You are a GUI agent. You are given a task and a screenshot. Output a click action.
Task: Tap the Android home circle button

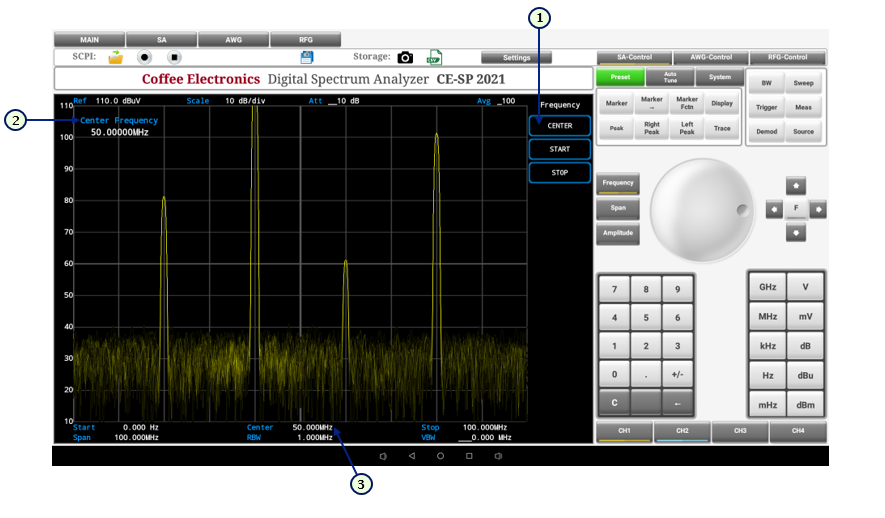440,456
